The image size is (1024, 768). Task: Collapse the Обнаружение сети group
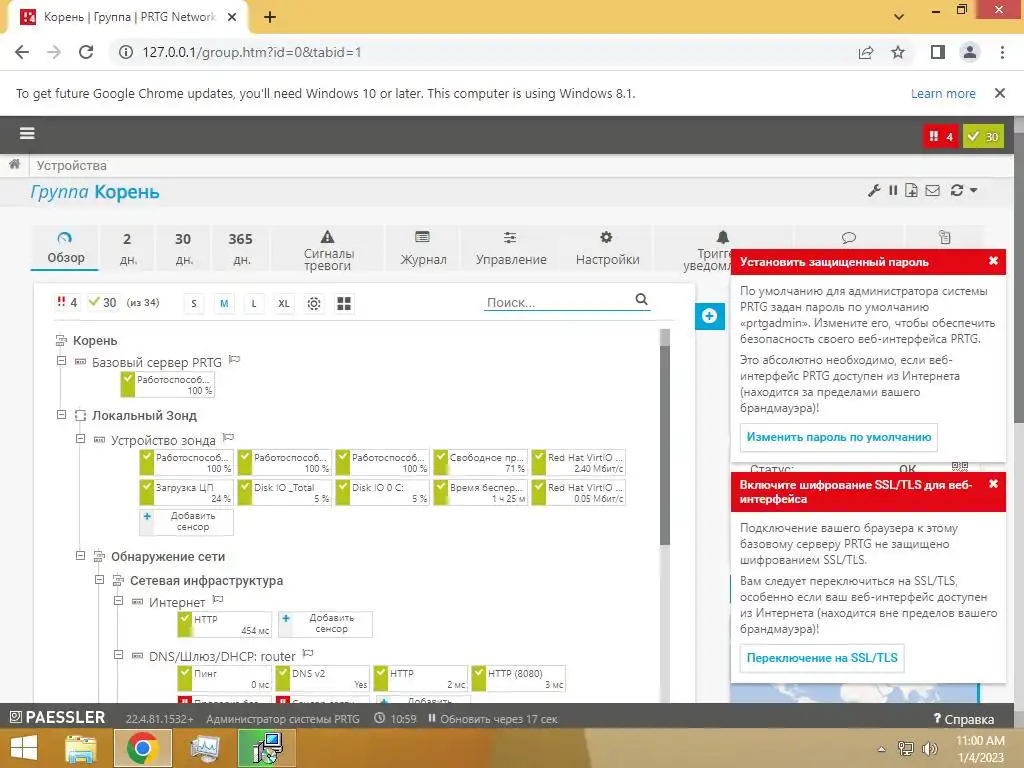(x=80, y=556)
